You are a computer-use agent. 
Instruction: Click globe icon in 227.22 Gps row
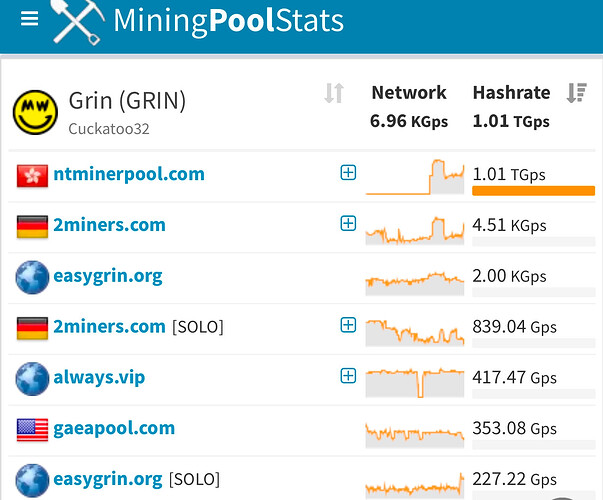32,480
